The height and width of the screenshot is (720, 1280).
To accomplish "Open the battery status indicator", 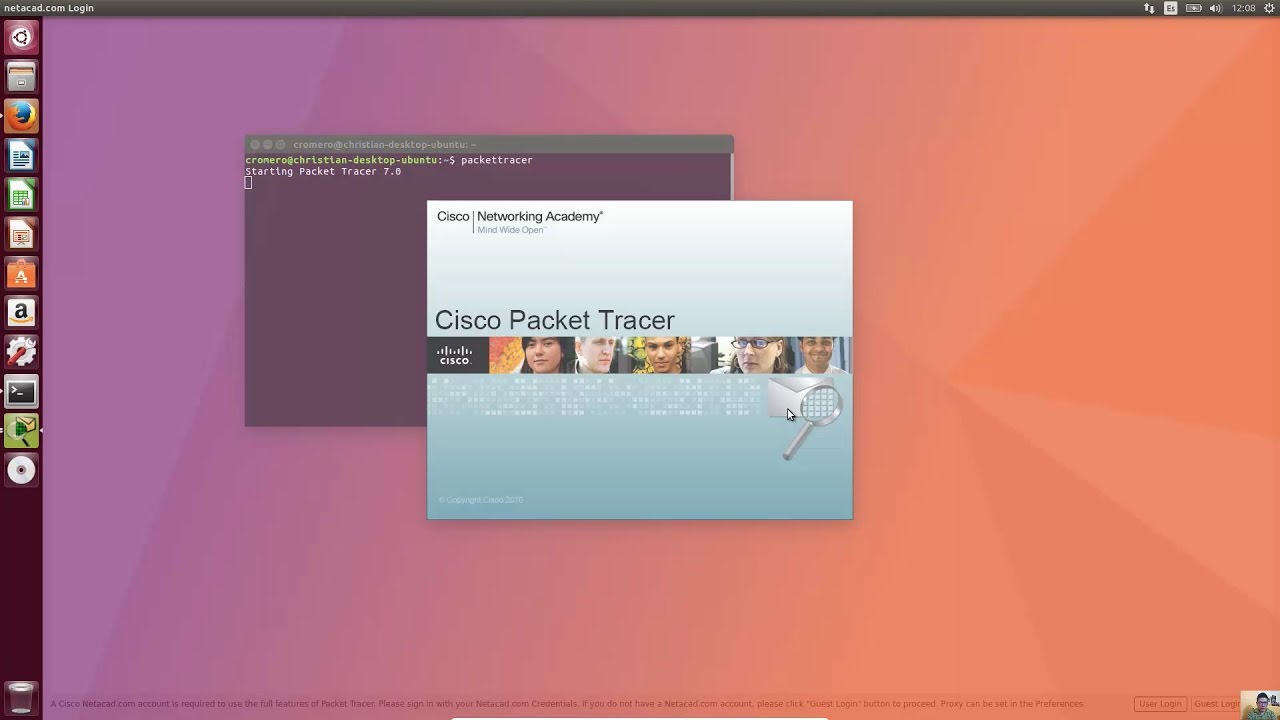I will (x=1193, y=8).
